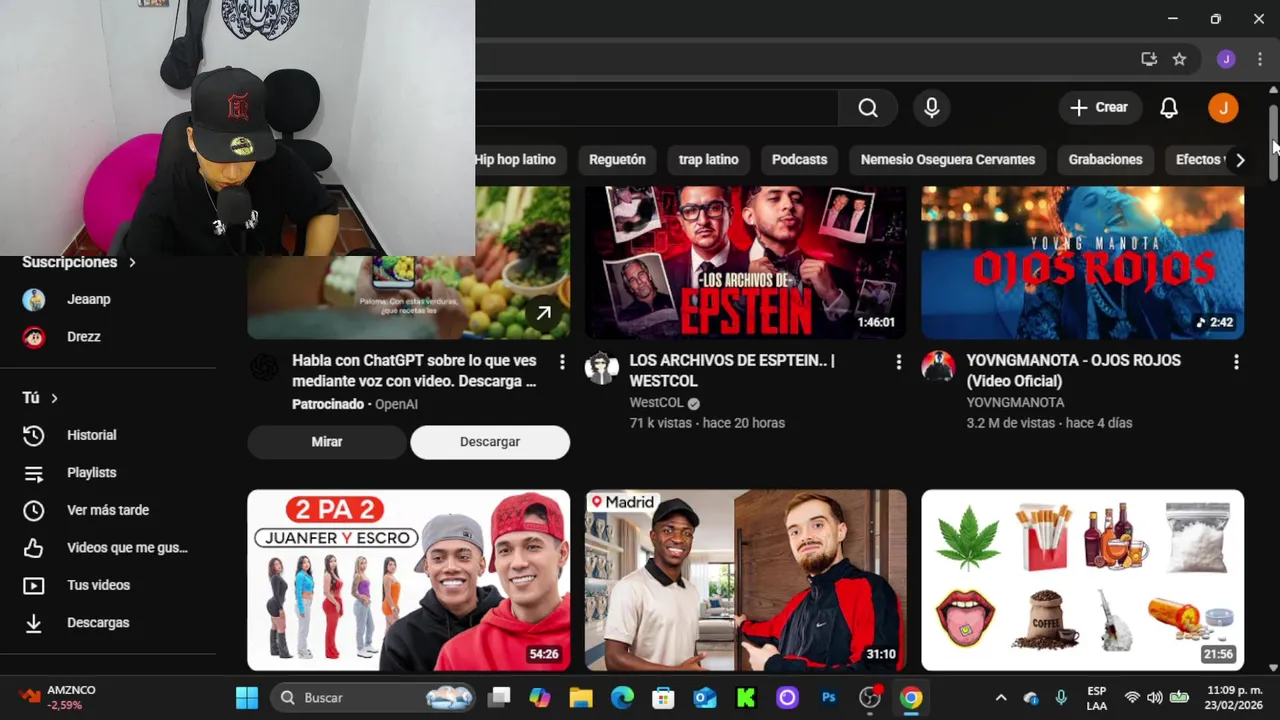Show hidden system tray icons

coord(1001,698)
